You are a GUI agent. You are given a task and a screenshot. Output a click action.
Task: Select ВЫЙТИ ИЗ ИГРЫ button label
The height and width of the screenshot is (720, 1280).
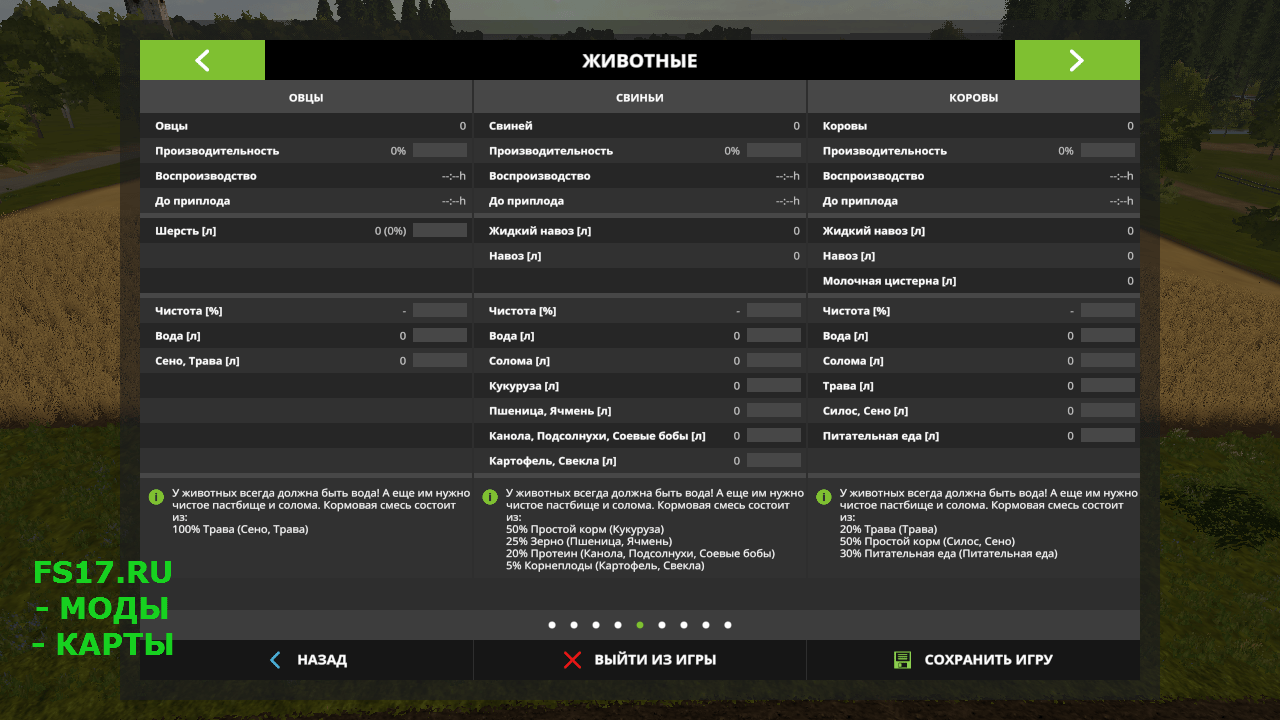(x=655, y=660)
